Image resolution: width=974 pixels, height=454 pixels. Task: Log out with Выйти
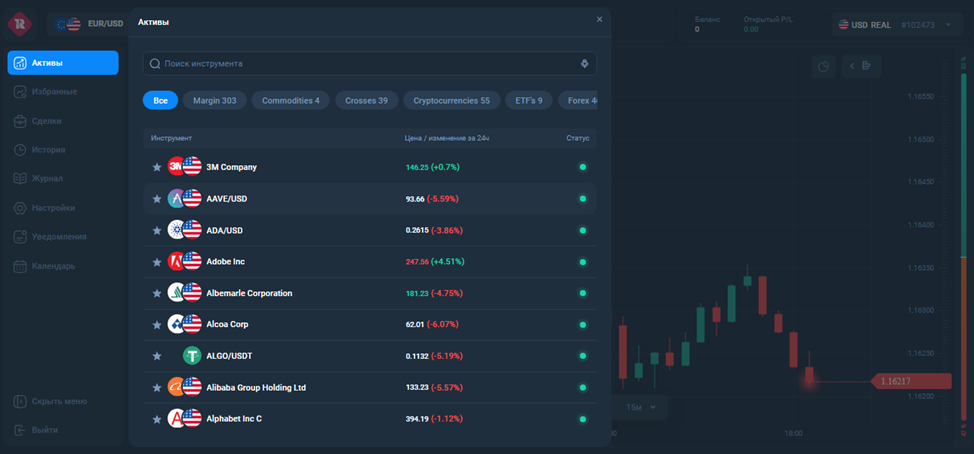[37, 430]
